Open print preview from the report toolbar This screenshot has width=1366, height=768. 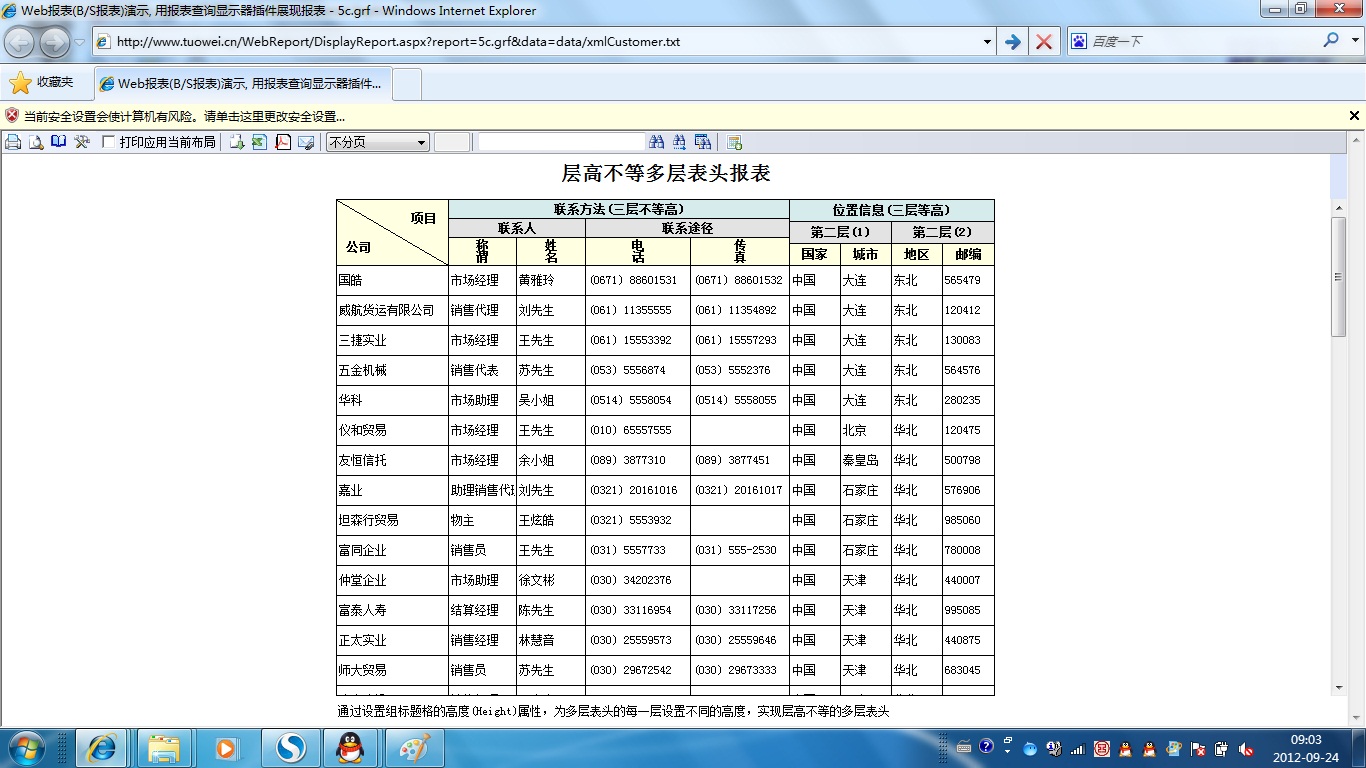(x=36, y=142)
